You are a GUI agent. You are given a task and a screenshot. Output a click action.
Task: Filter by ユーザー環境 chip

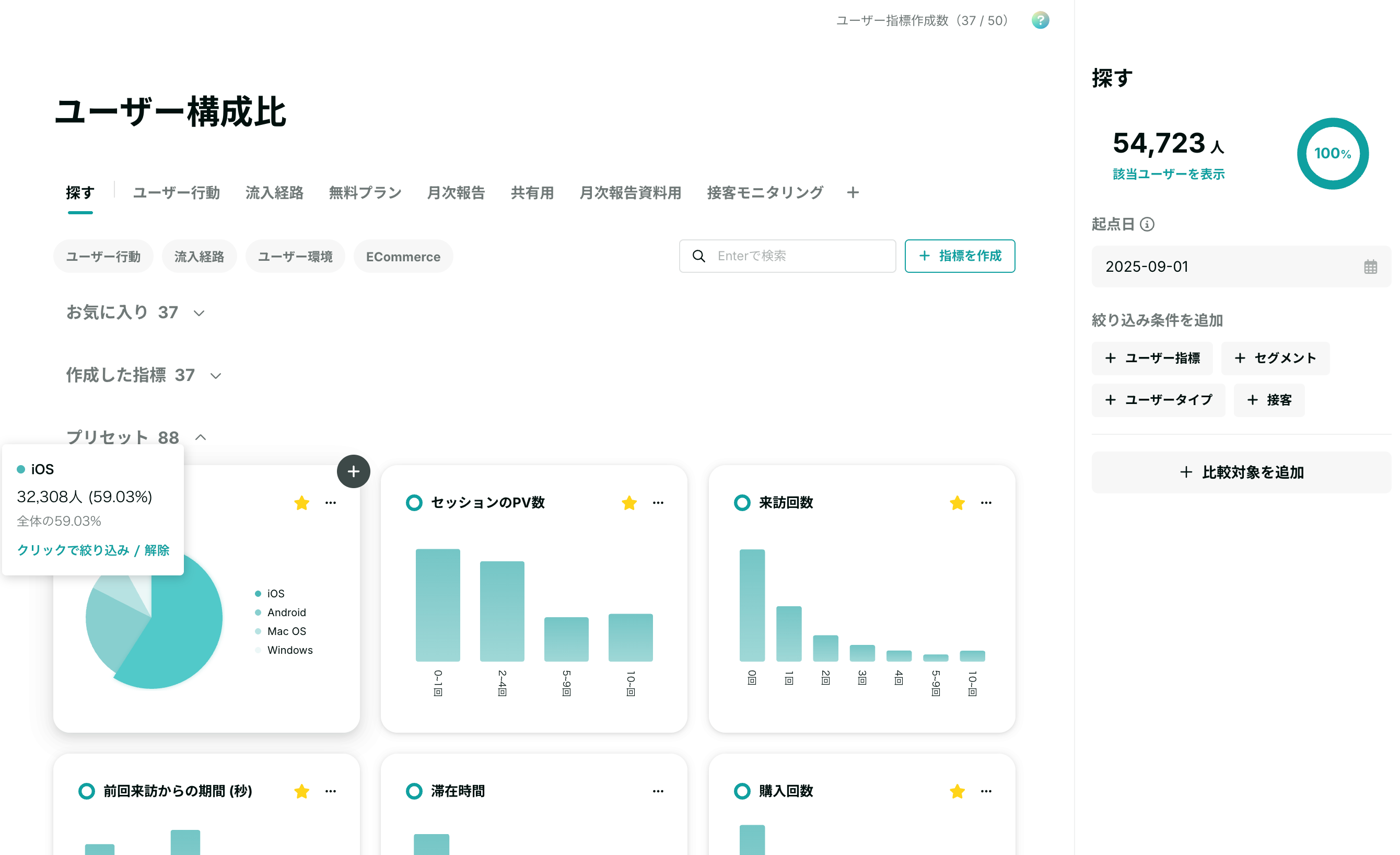pyautogui.click(x=295, y=257)
